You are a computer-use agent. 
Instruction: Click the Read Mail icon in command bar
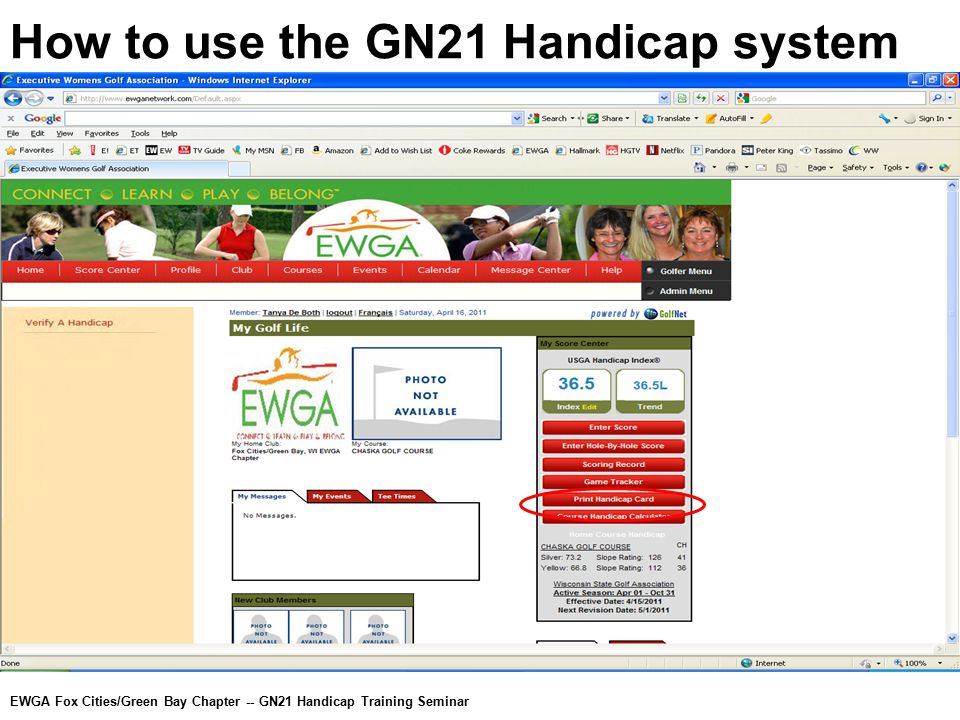[x=761, y=168]
